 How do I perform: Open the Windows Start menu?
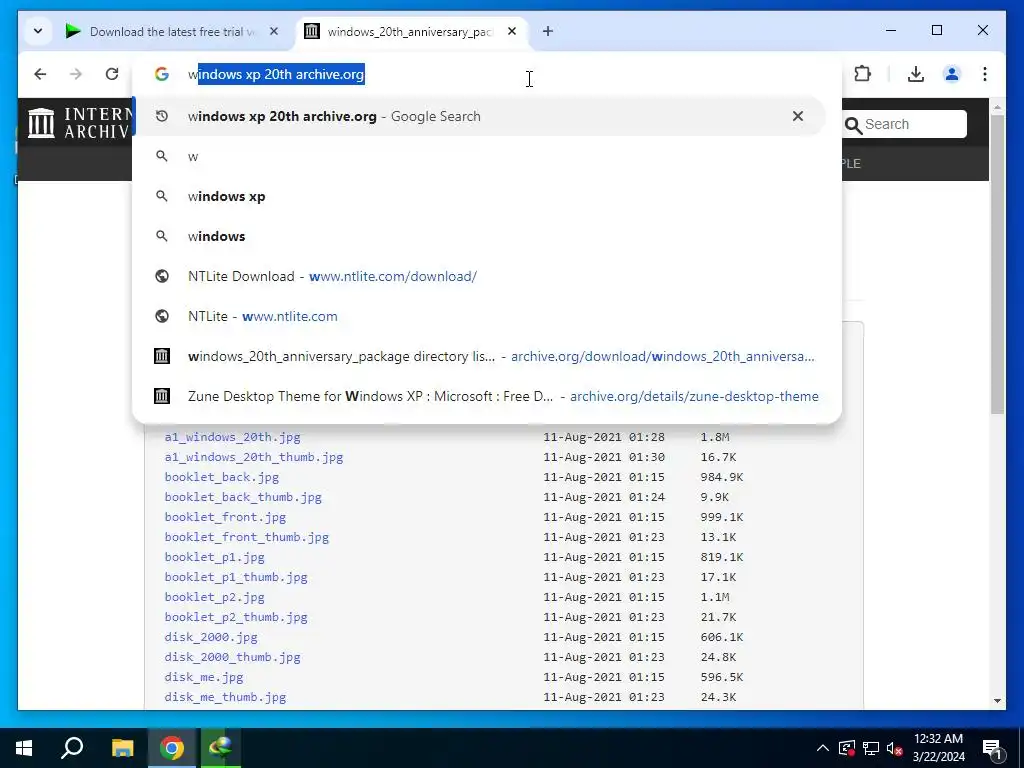[24, 748]
